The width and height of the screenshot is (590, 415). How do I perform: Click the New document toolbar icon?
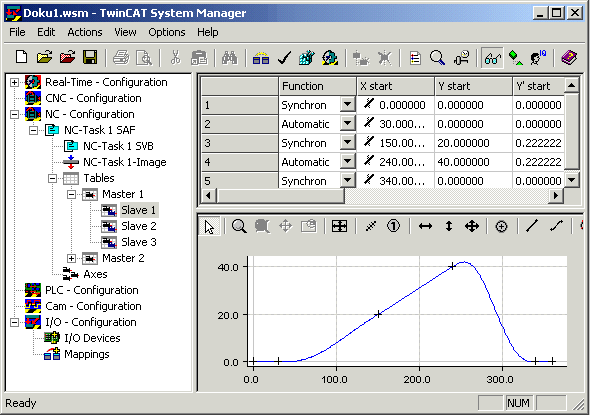(21, 58)
